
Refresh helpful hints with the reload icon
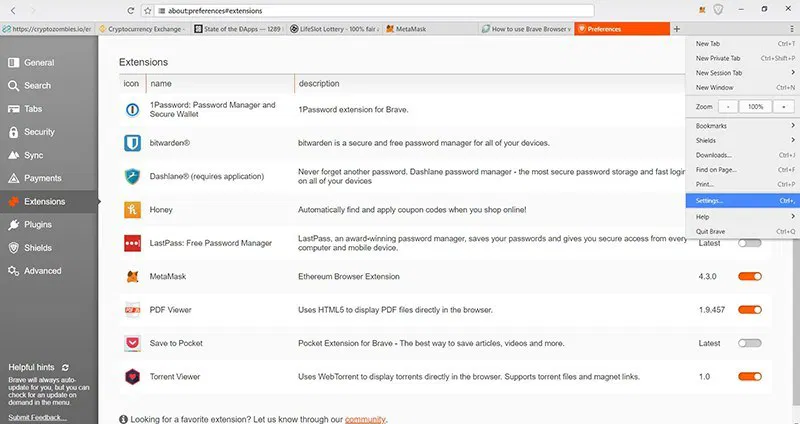(x=65, y=367)
